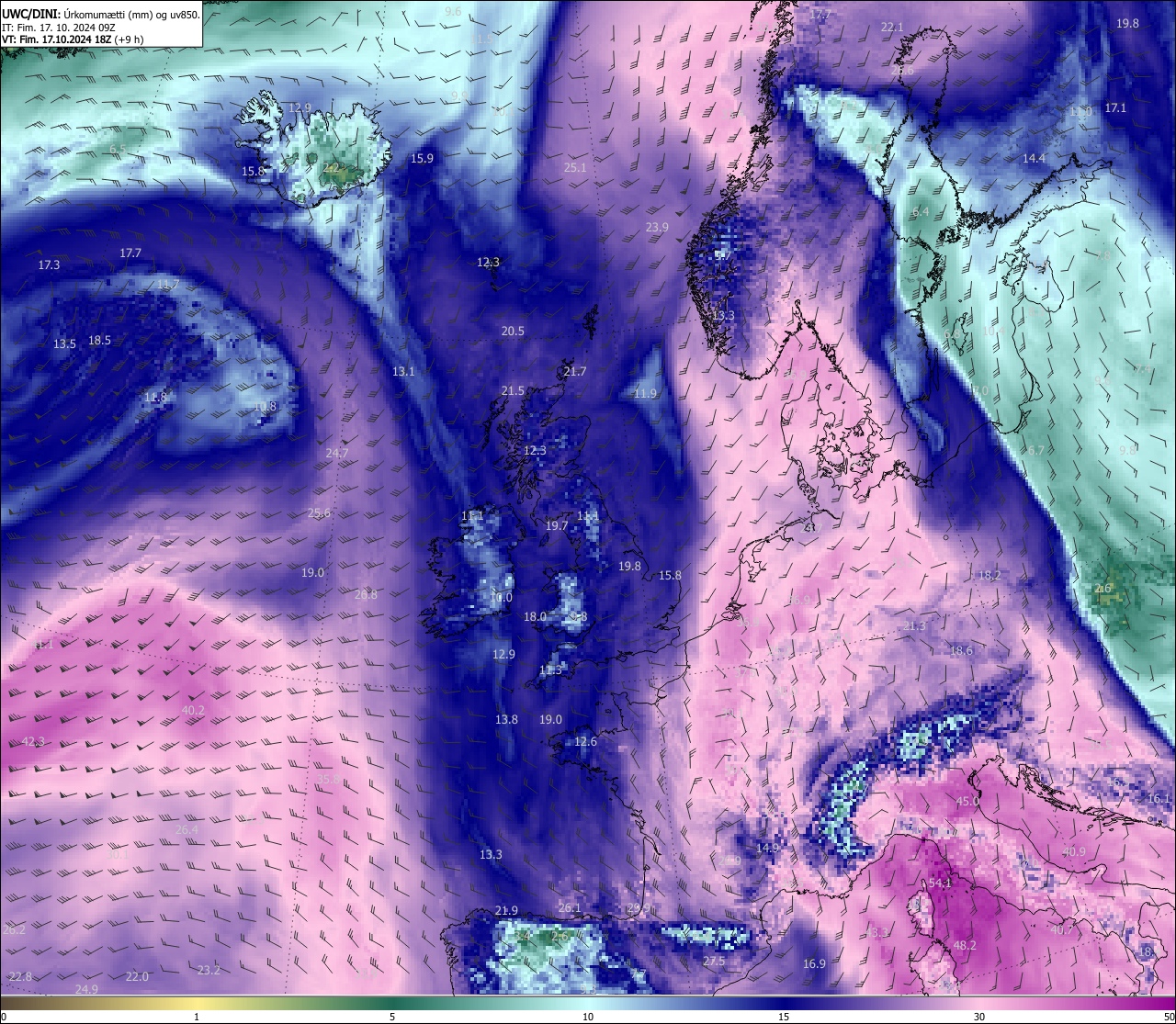Click the 14.4 value over Finland
This screenshot has width=1176, height=1024.
[1035, 158]
